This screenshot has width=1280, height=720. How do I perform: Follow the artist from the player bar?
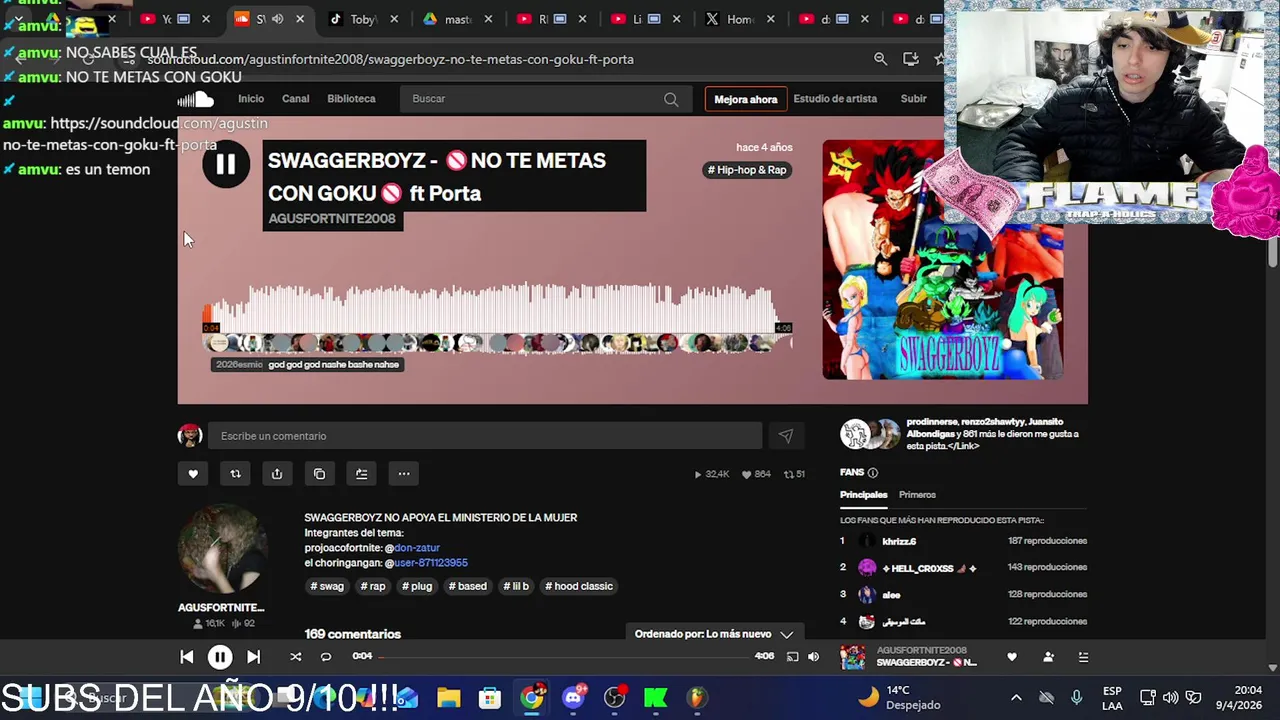pos(1048,657)
